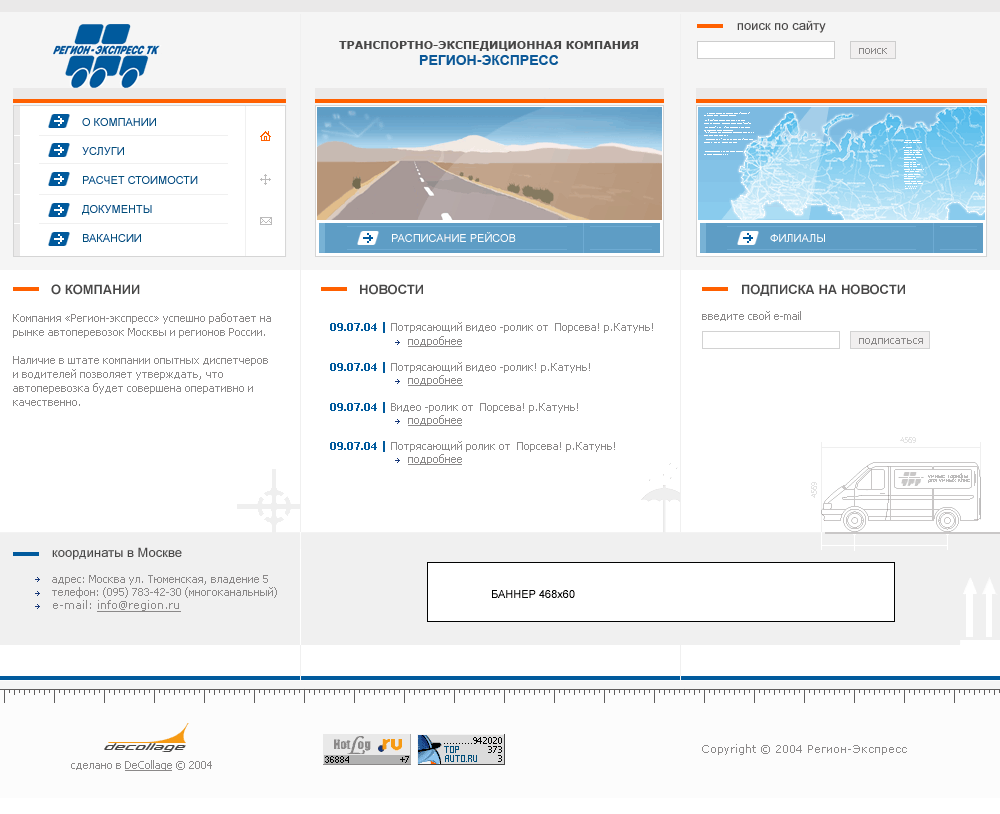The height and width of the screenshot is (814, 1000).
Task: Click подробнее under Потрясающий видео-ролик! р.Катунь
Action: coord(434,380)
